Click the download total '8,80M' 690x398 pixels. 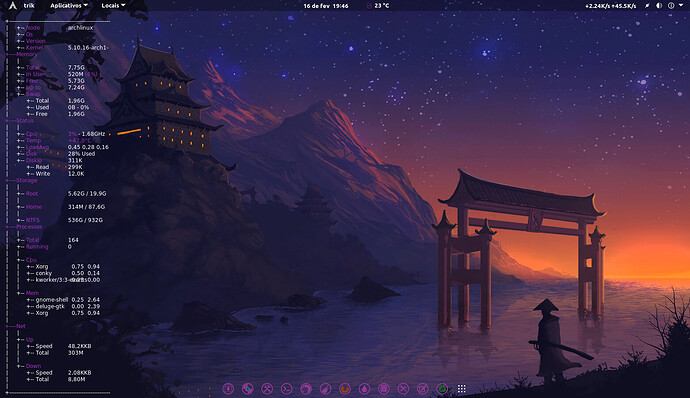coord(77,379)
